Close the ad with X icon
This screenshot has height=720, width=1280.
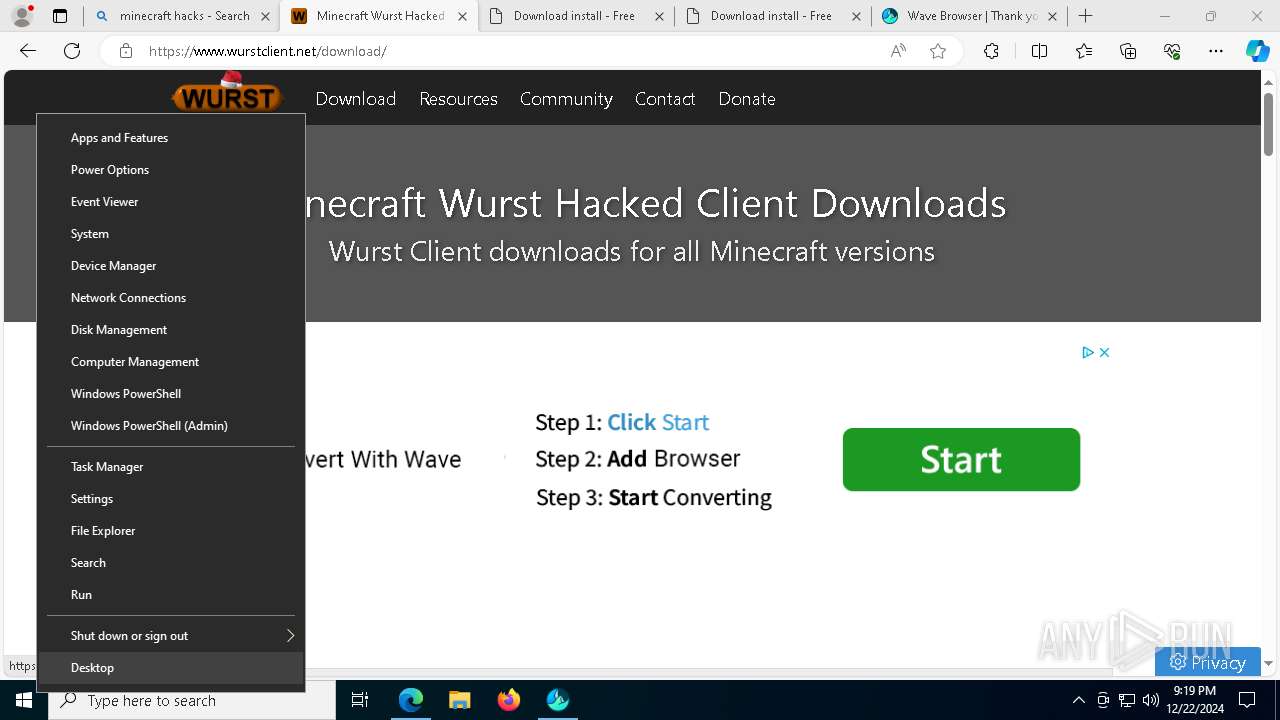(1104, 352)
